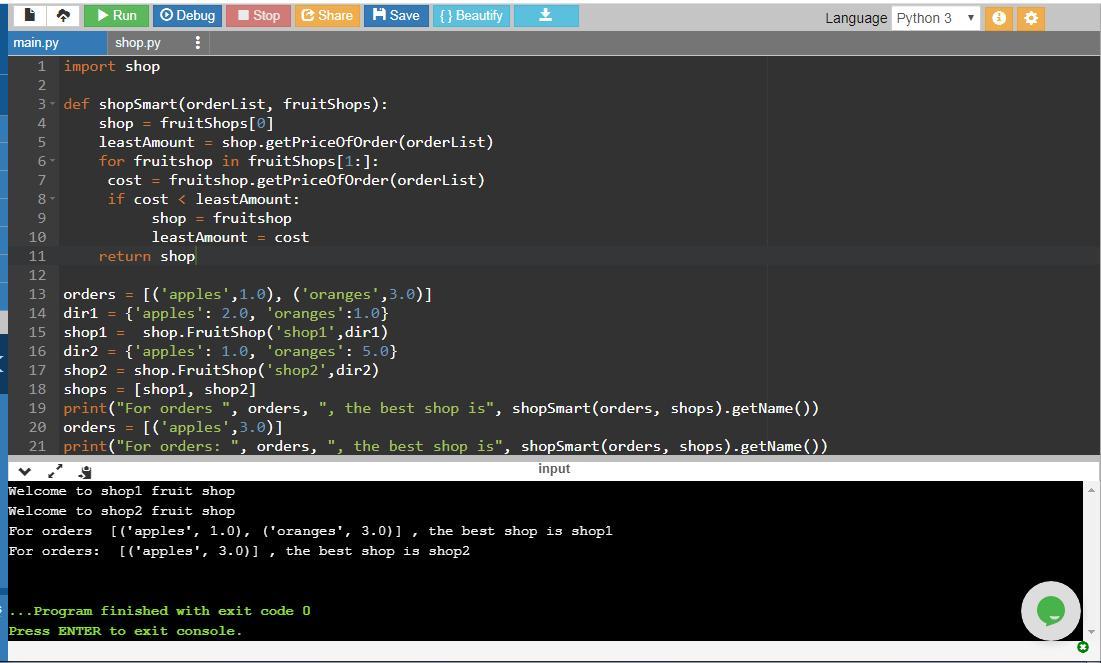This screenshot has height=663, width=1101.
Task: Run the program with the green Run button
Action: point(115,16)
